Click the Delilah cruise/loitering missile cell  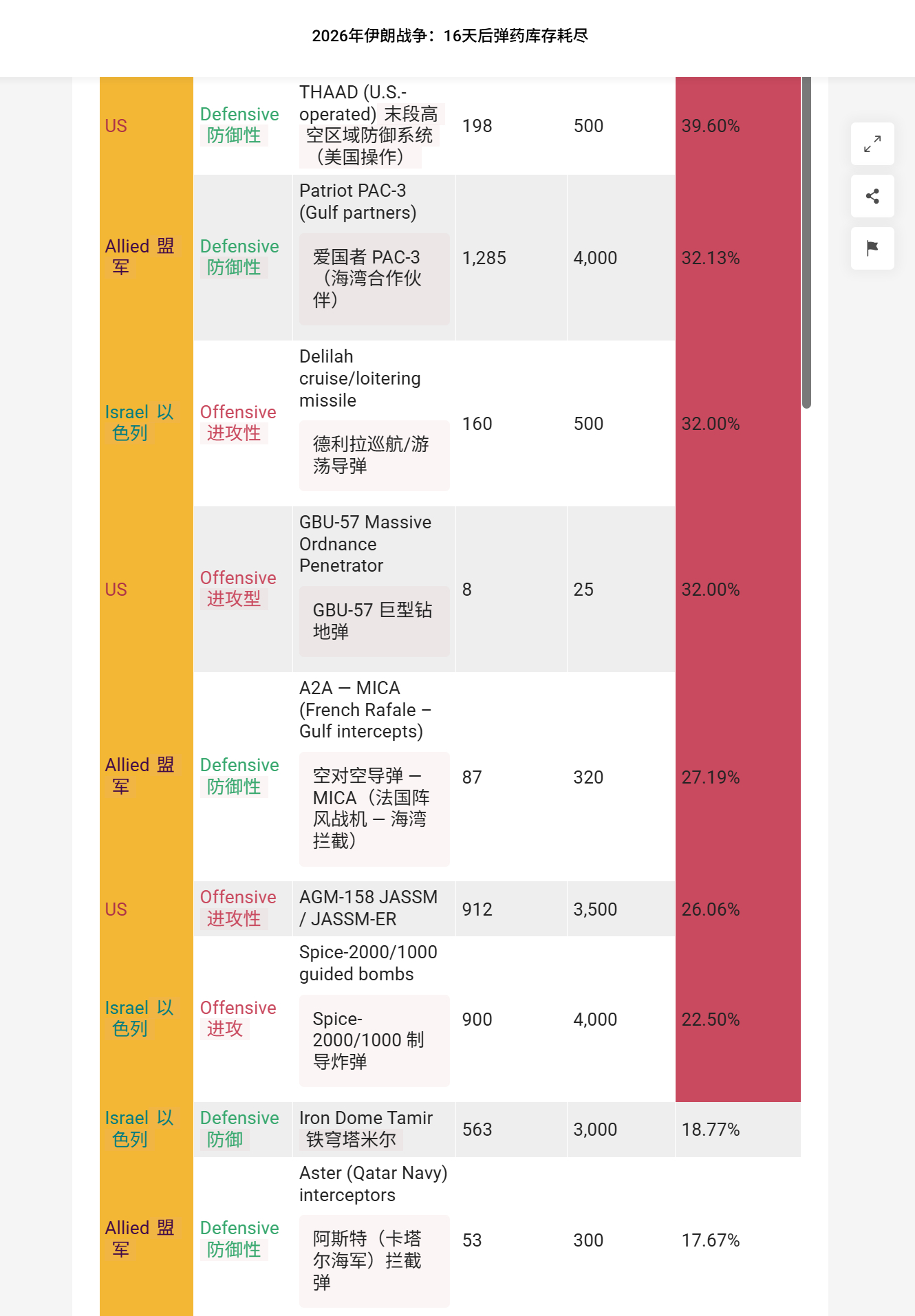[374, 423]
